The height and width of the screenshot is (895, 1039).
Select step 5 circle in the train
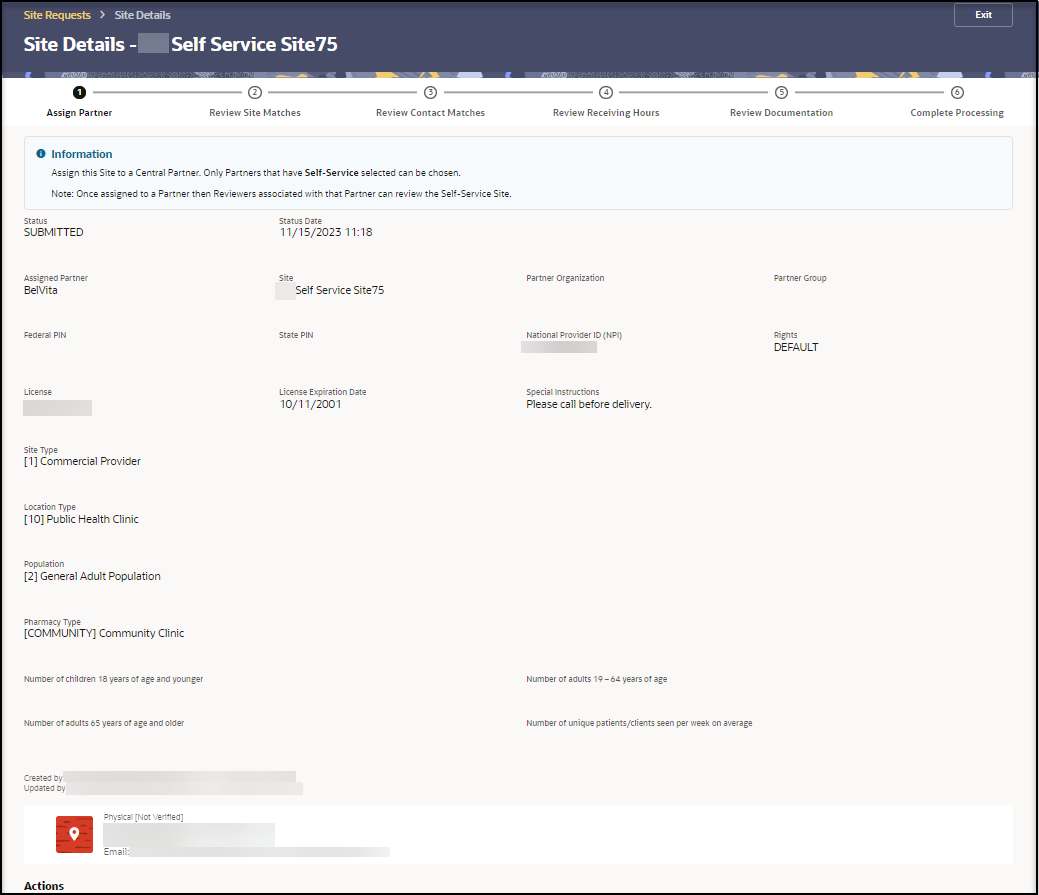[781, 92]
